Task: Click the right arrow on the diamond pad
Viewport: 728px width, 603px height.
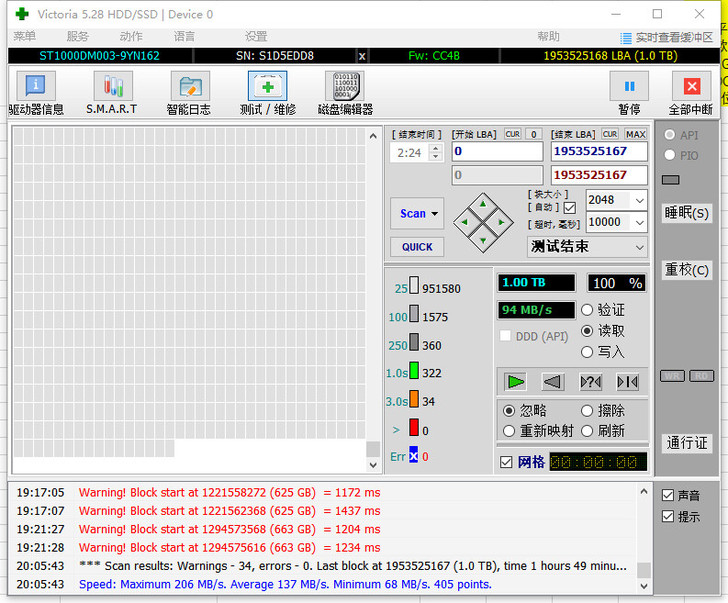Action: point(502,222)
